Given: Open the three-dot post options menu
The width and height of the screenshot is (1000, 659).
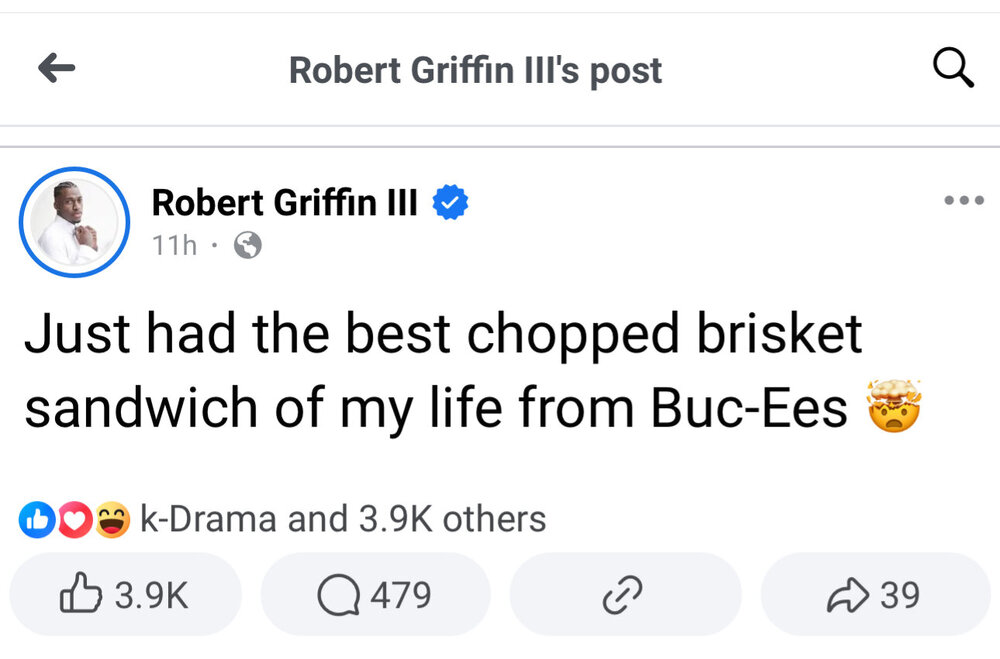Looking at the screenshot, I should (963, 200).
